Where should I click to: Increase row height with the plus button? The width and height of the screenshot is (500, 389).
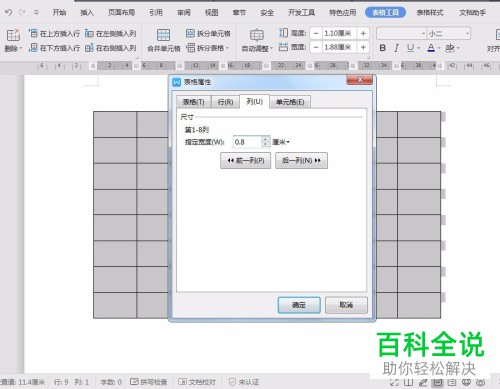[x=363, y=33]
